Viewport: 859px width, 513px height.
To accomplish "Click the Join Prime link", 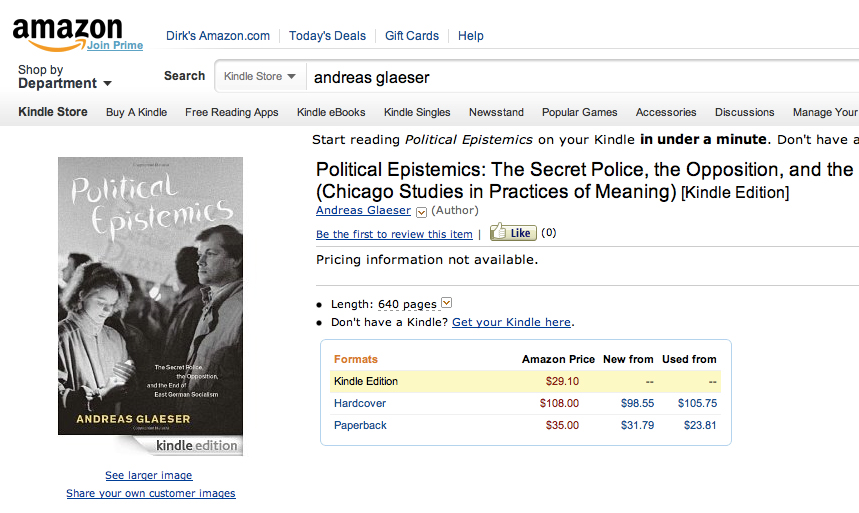I will click(114, 45).
